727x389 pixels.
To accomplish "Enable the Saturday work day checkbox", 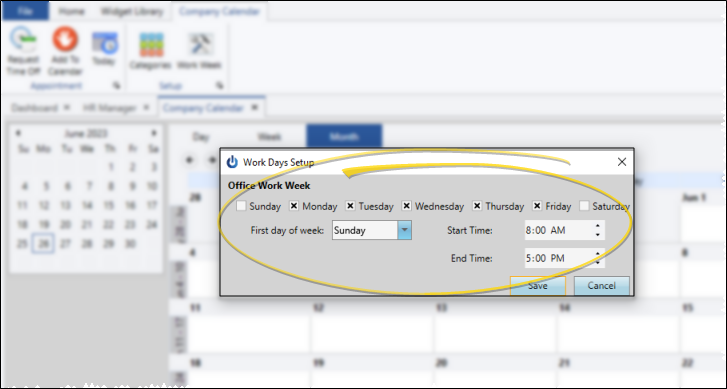I will 584,206.
